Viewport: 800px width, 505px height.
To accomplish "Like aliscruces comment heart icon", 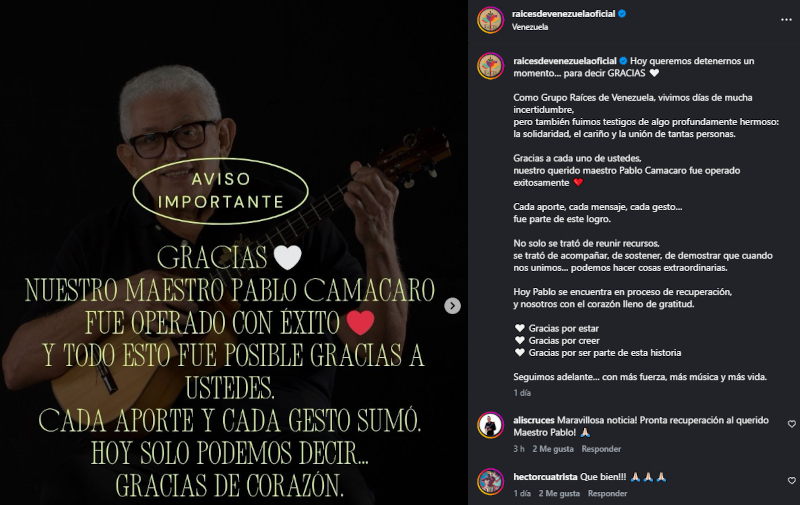I will [791, 424].
